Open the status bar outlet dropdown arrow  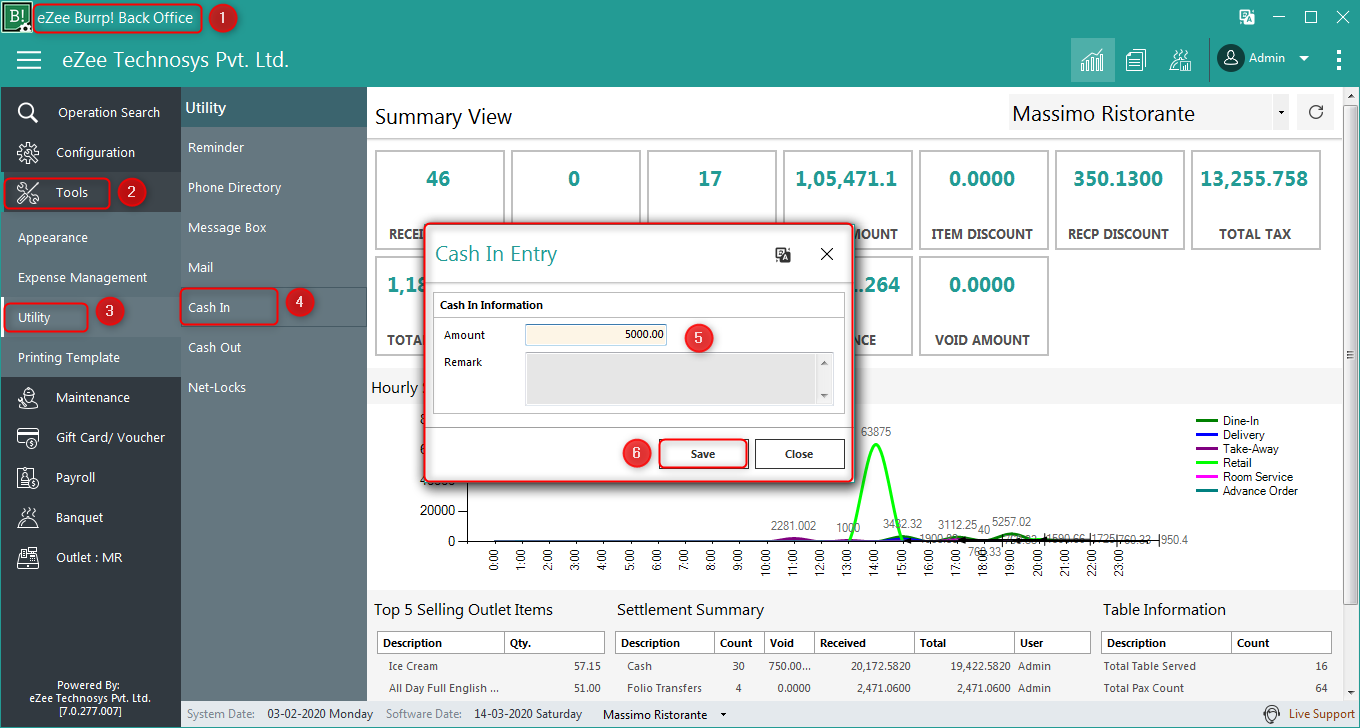(x=723, y=715)
